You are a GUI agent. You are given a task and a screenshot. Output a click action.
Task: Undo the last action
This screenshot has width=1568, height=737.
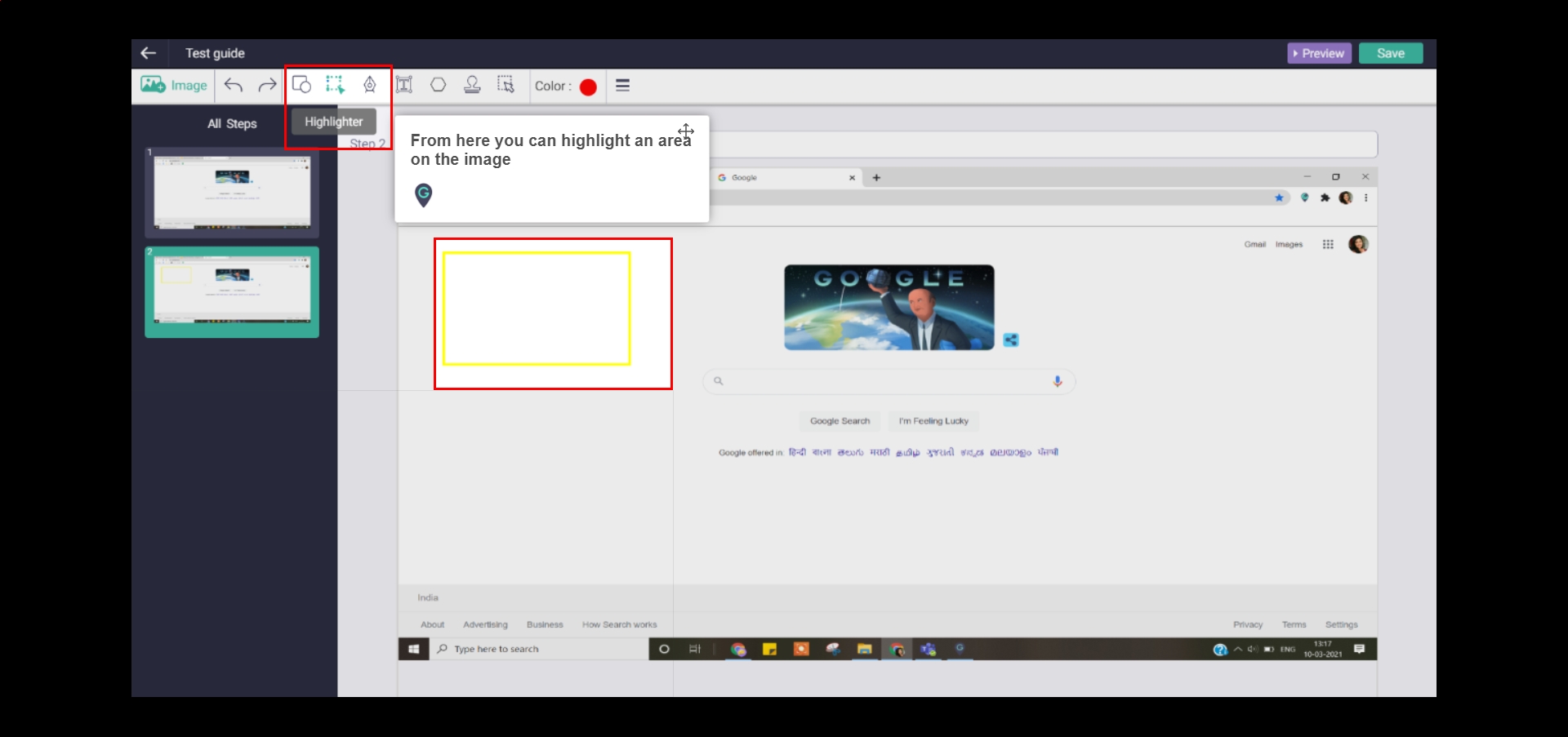pyautogui.click(x=234, y=85)
